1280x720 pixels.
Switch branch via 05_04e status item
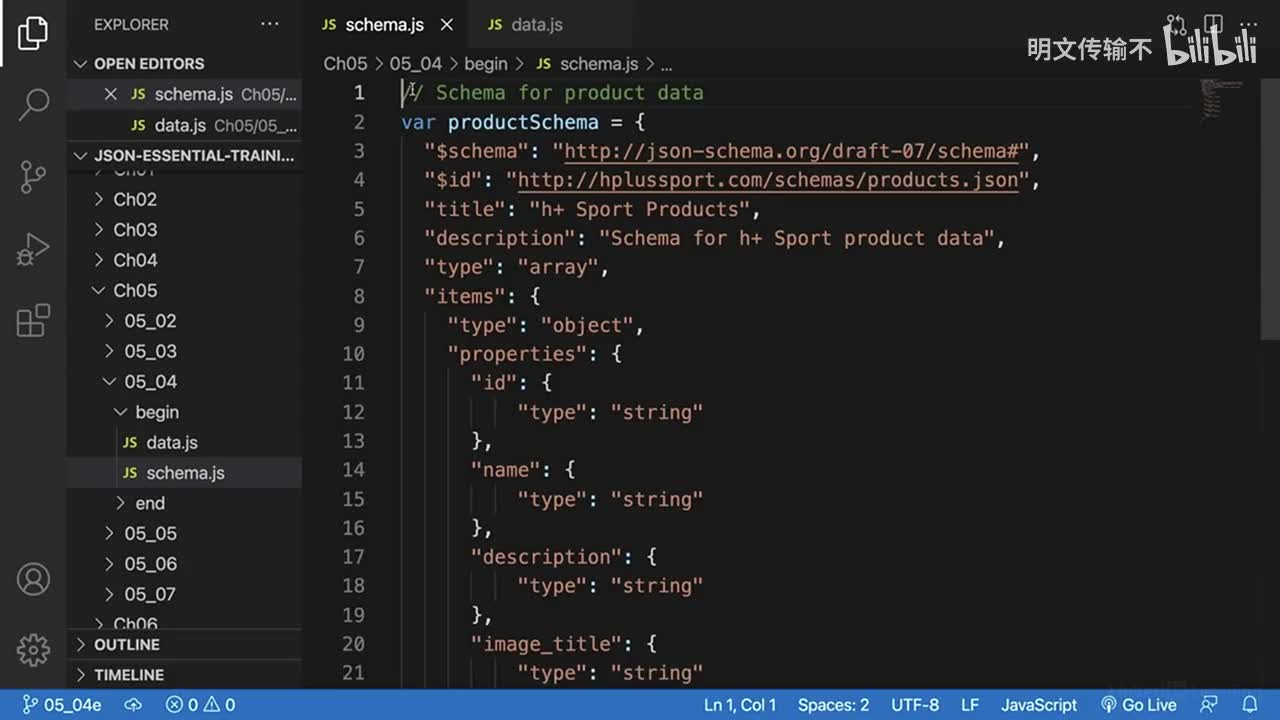click(x=62, y=705)
